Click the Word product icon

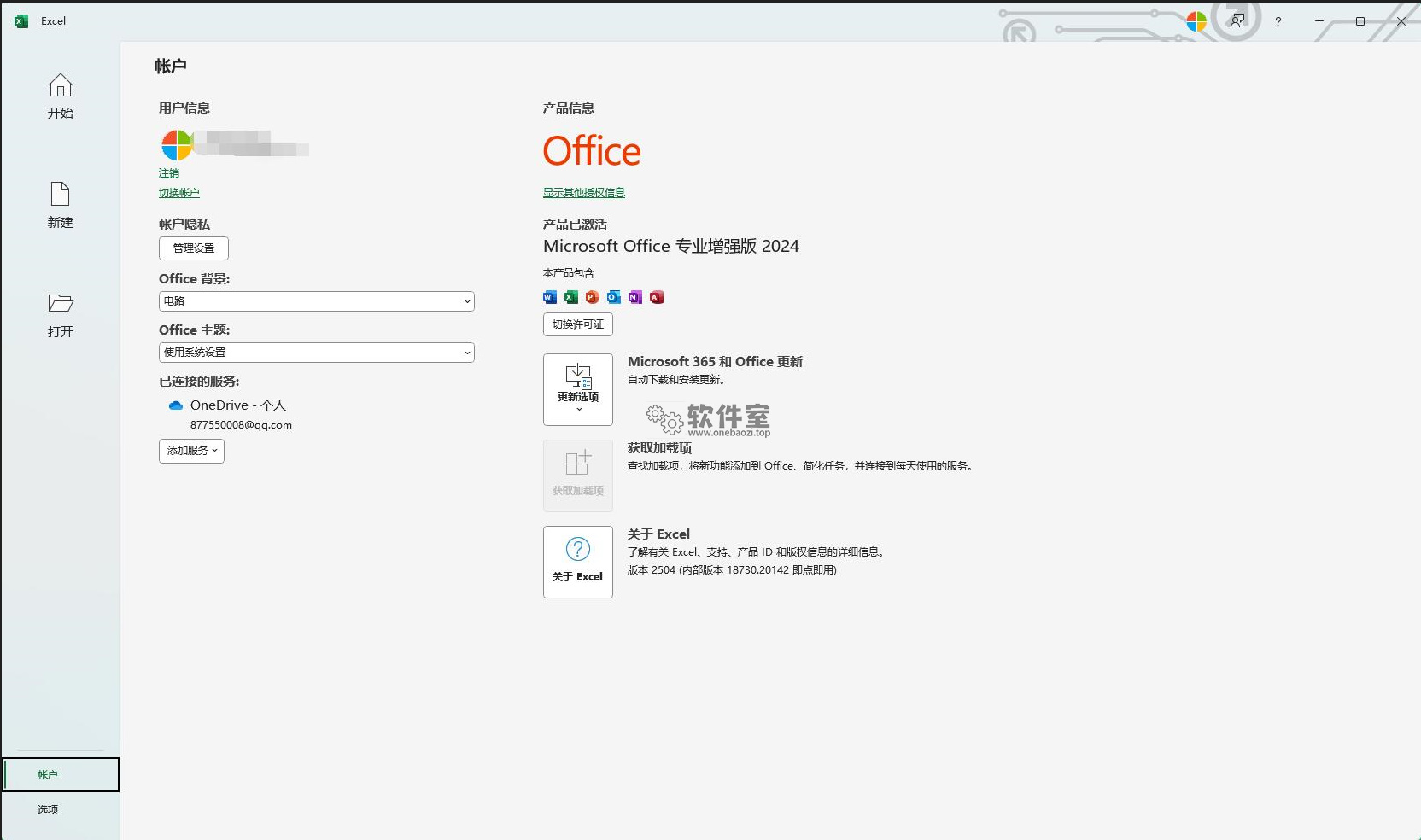click(x=550, y=297)
